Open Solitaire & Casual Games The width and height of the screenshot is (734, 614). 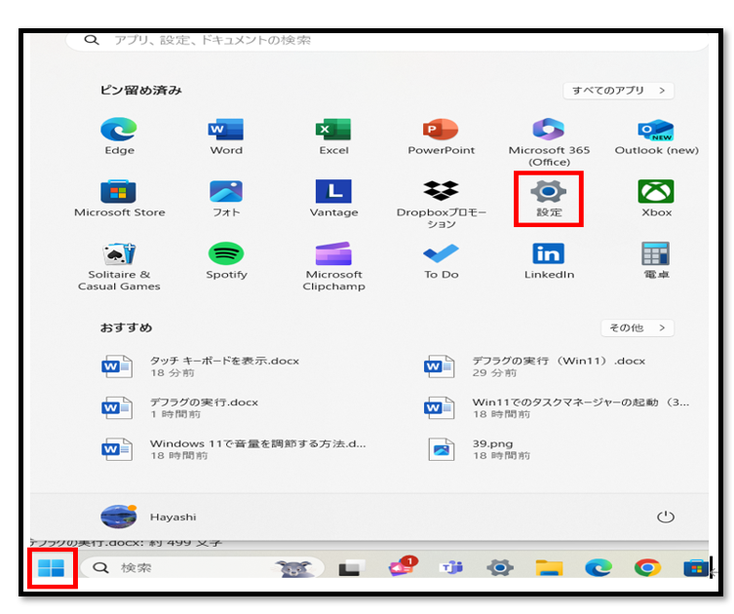pyautogui.click(x=119, y=266)
